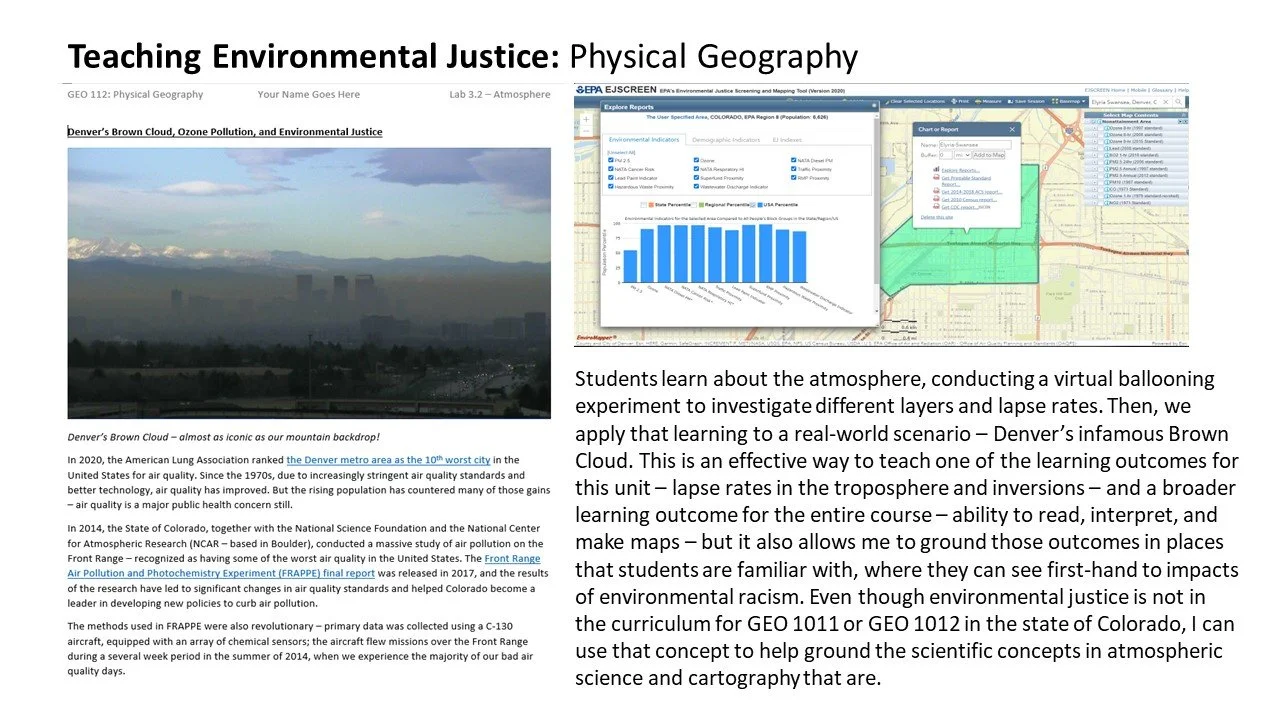Open the EJ Indexes tab
1280x720 pixels.
click(x=788, y=140)
